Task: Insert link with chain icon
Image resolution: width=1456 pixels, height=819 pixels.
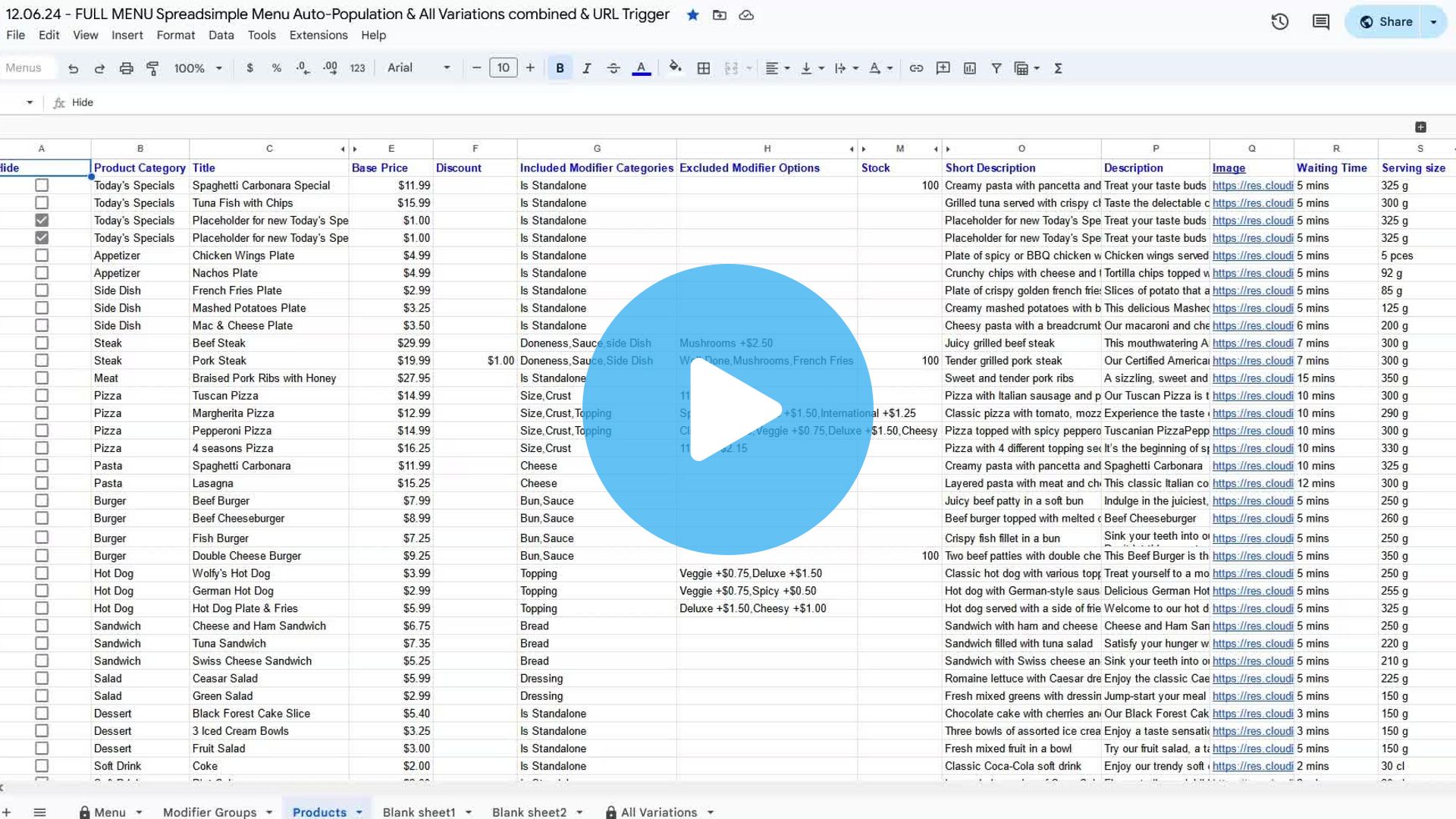Action: point(916,68)
